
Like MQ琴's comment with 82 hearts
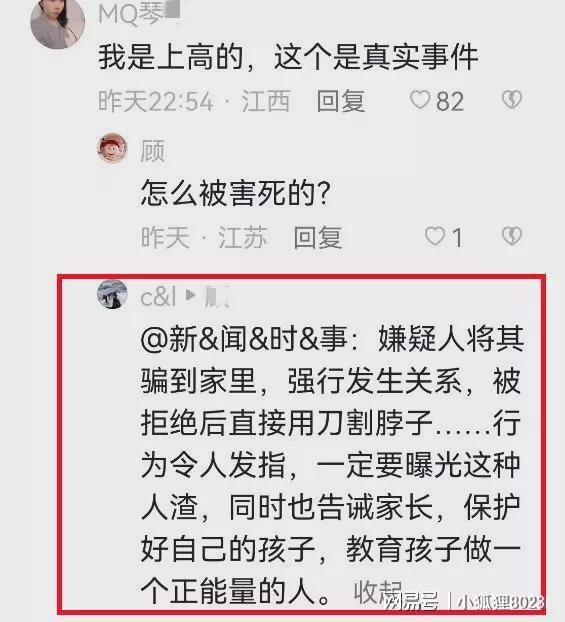pos(420,100)
